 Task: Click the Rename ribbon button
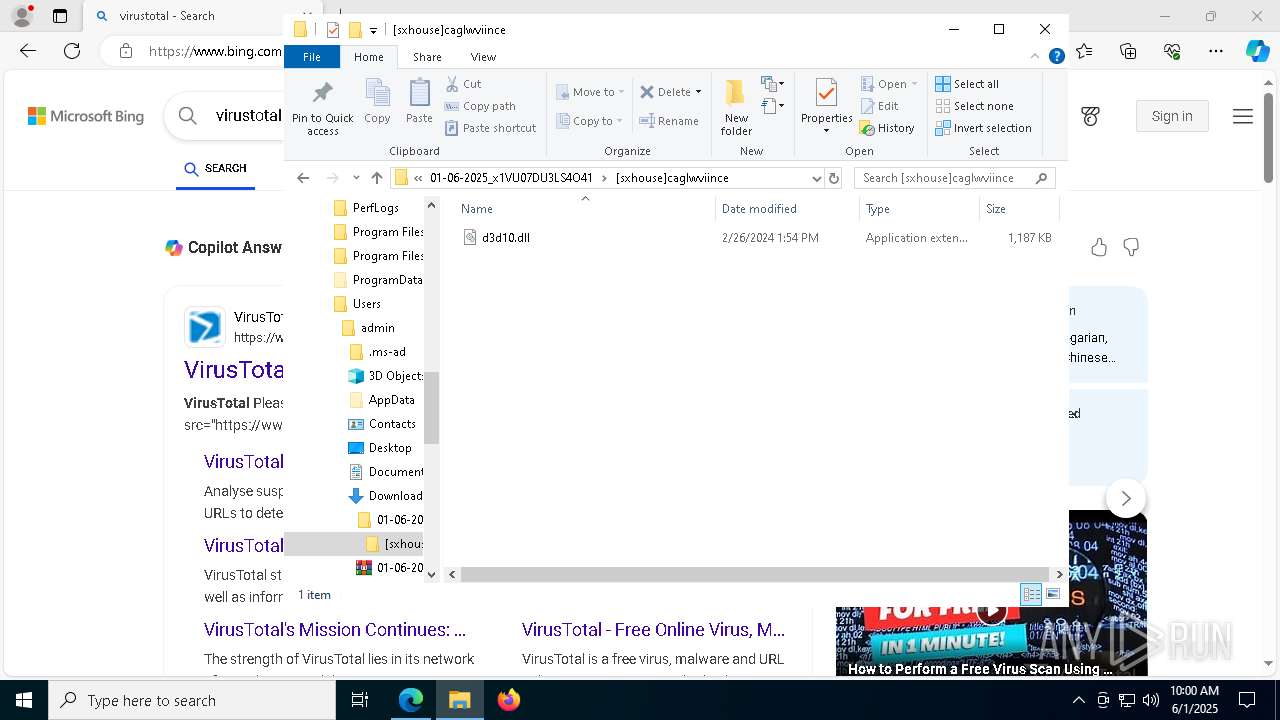click(x=669, y=121)
